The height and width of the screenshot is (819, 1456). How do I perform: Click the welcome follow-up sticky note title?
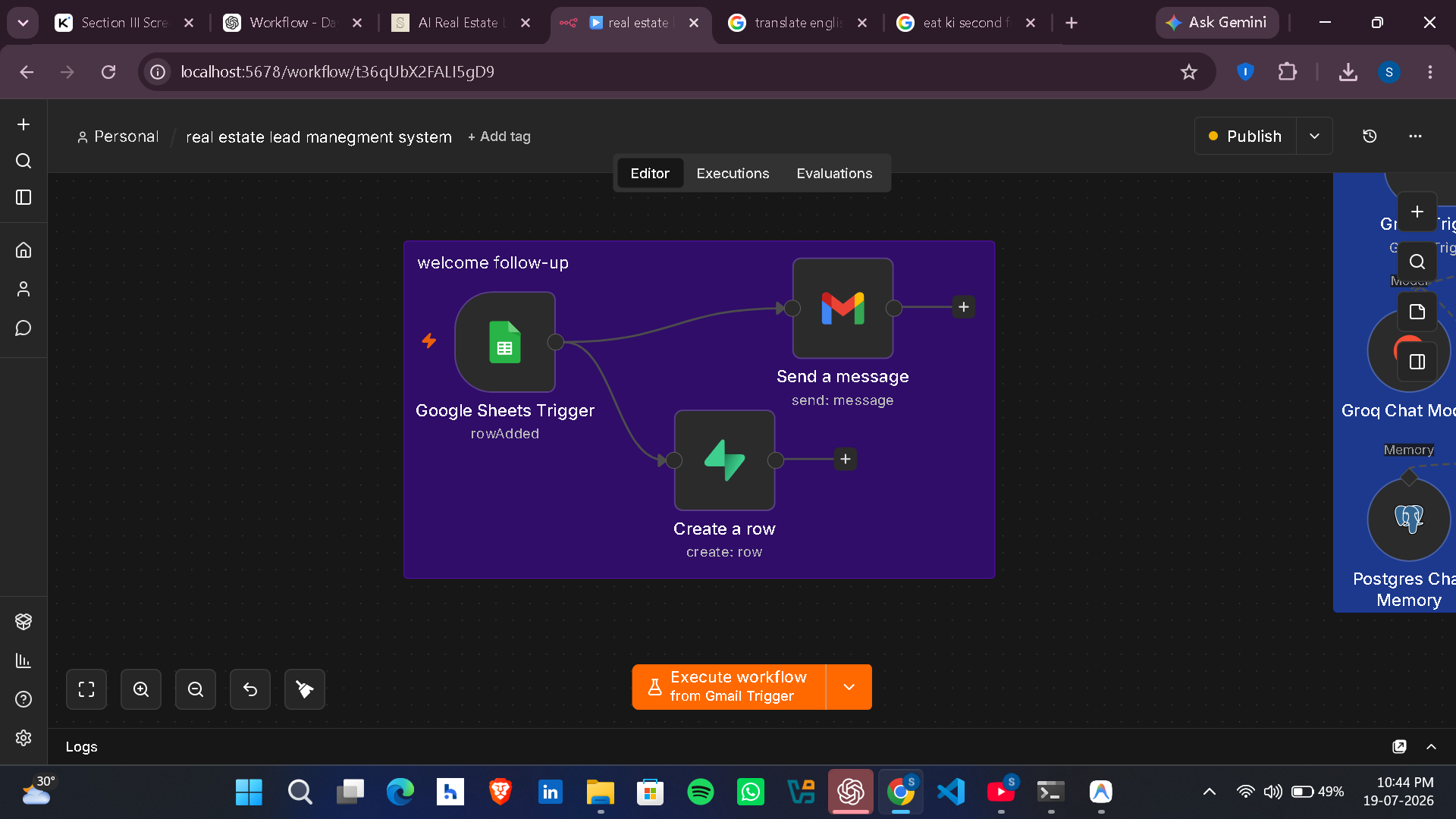pos(493,263)
